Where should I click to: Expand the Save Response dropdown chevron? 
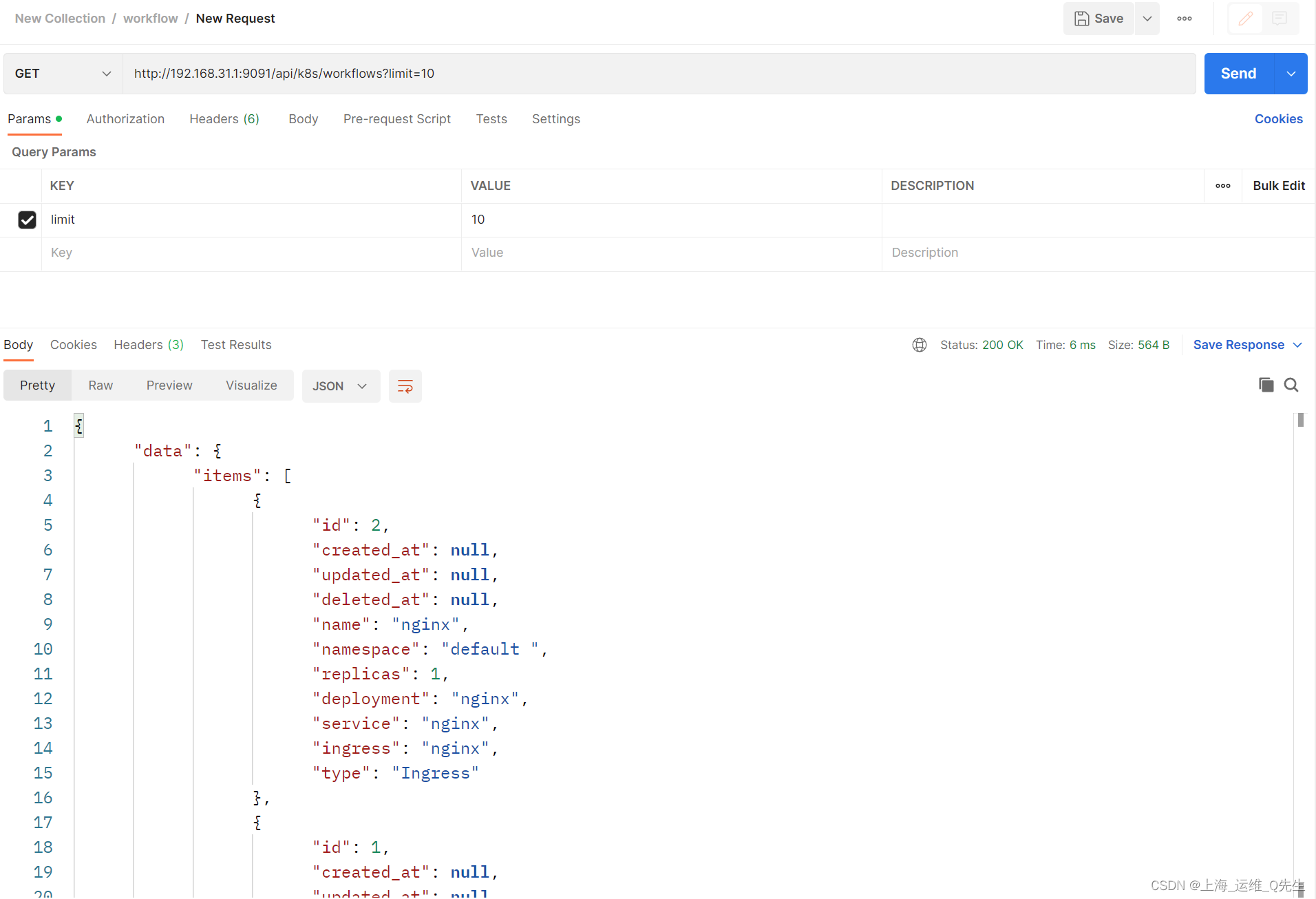[x=1297, y=345]
